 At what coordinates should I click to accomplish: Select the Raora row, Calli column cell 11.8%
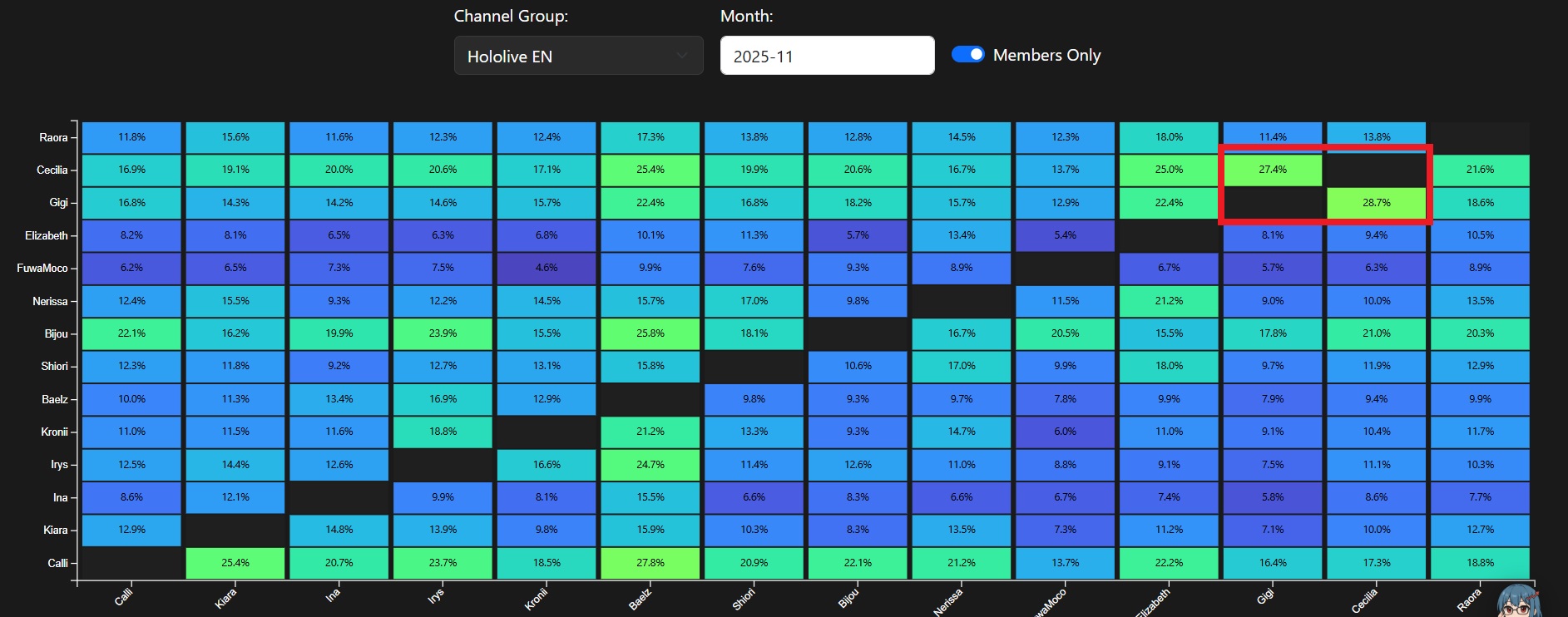click(131, 137)
